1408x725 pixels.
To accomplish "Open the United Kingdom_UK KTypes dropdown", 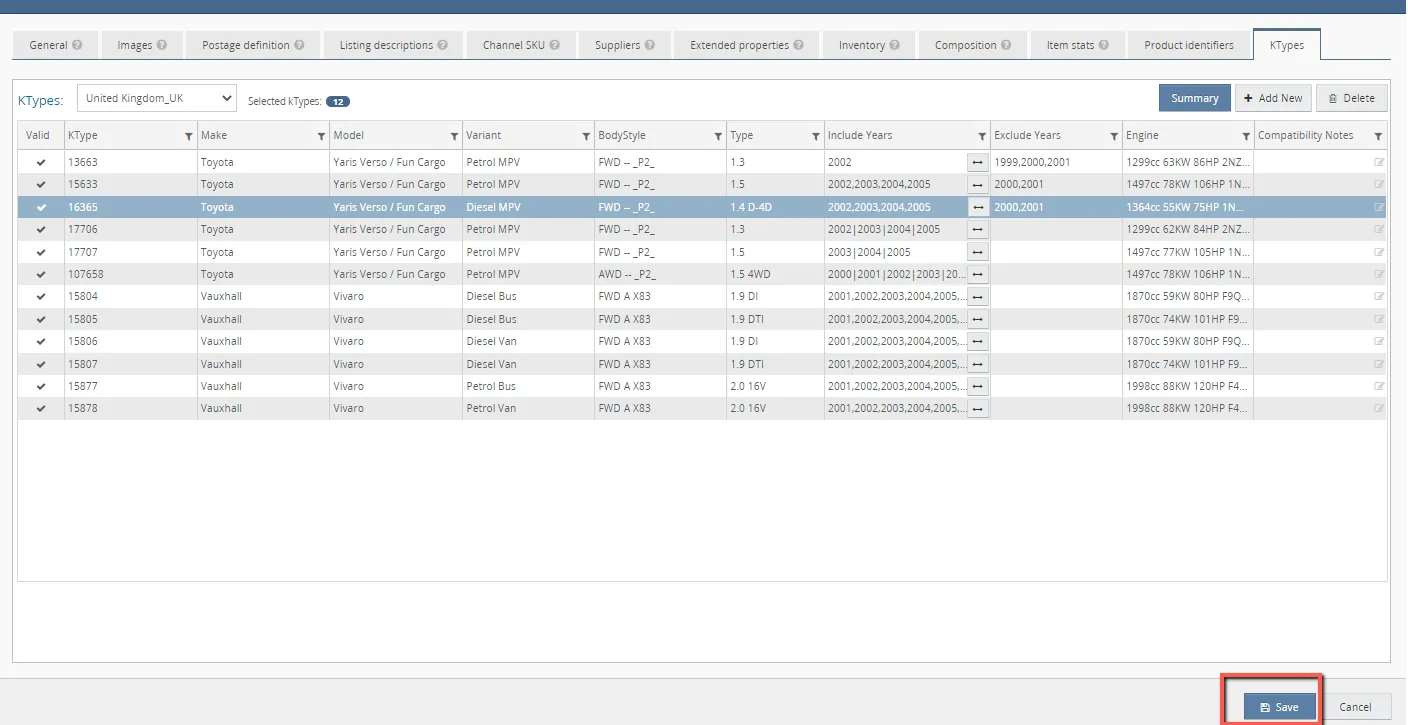I will click(x=157, y=98).
